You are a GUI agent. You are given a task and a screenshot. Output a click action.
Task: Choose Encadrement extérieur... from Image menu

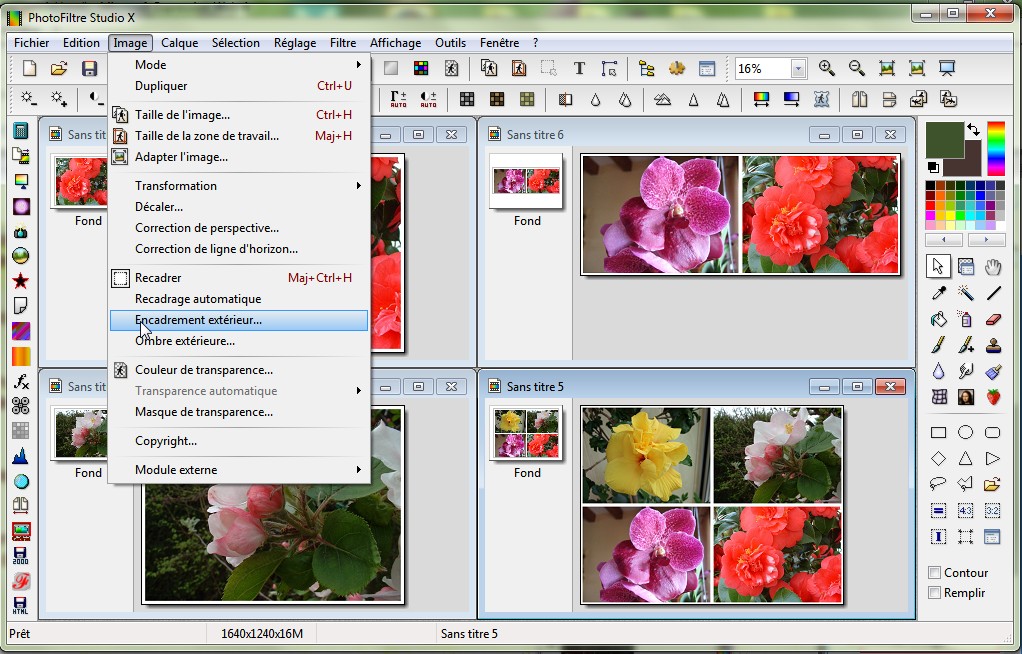pyautogui.click(x=239, y=320)
